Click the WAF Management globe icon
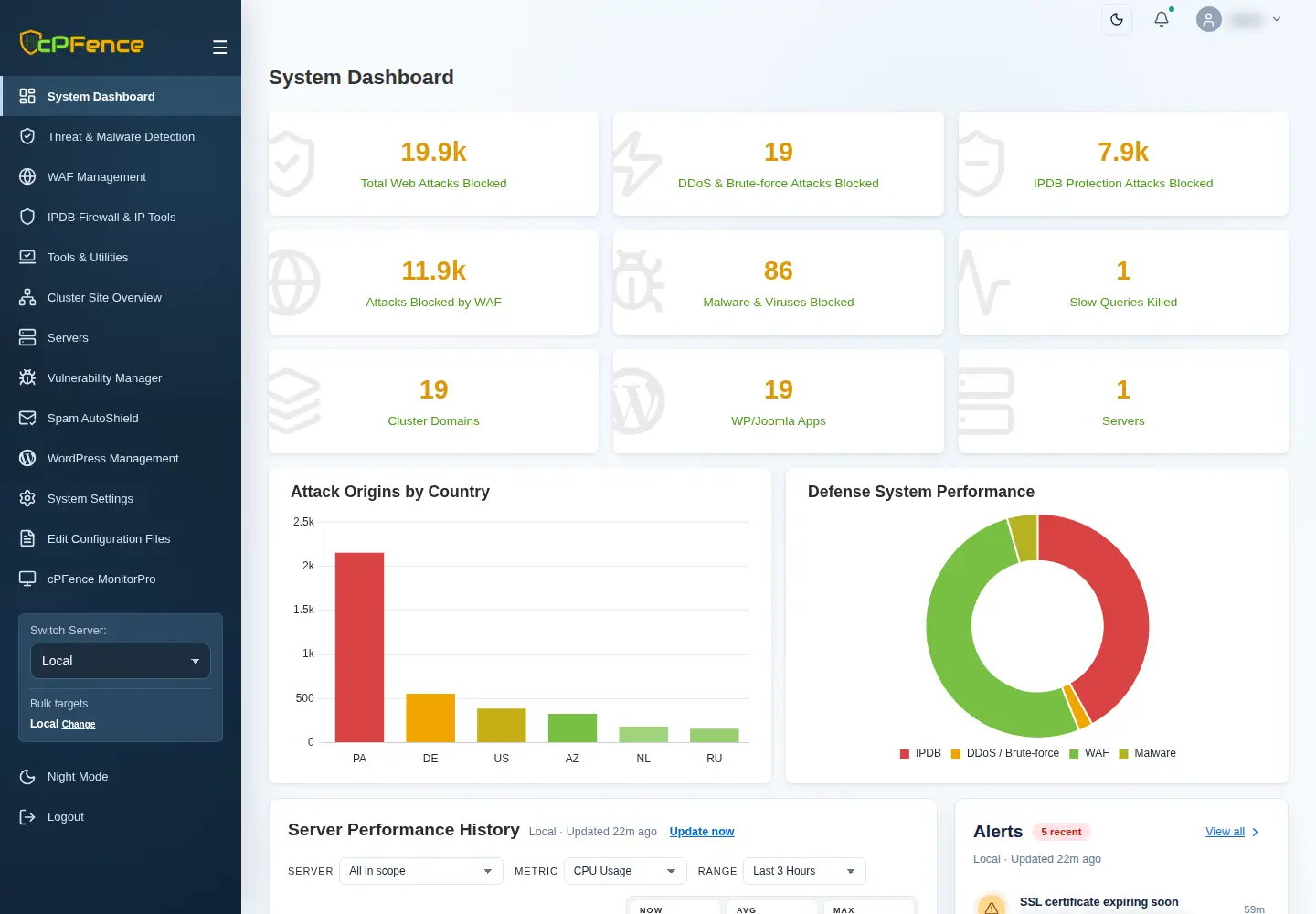Image resolution: width=1316 pixels, height=914 pixels. pos(27,176)
